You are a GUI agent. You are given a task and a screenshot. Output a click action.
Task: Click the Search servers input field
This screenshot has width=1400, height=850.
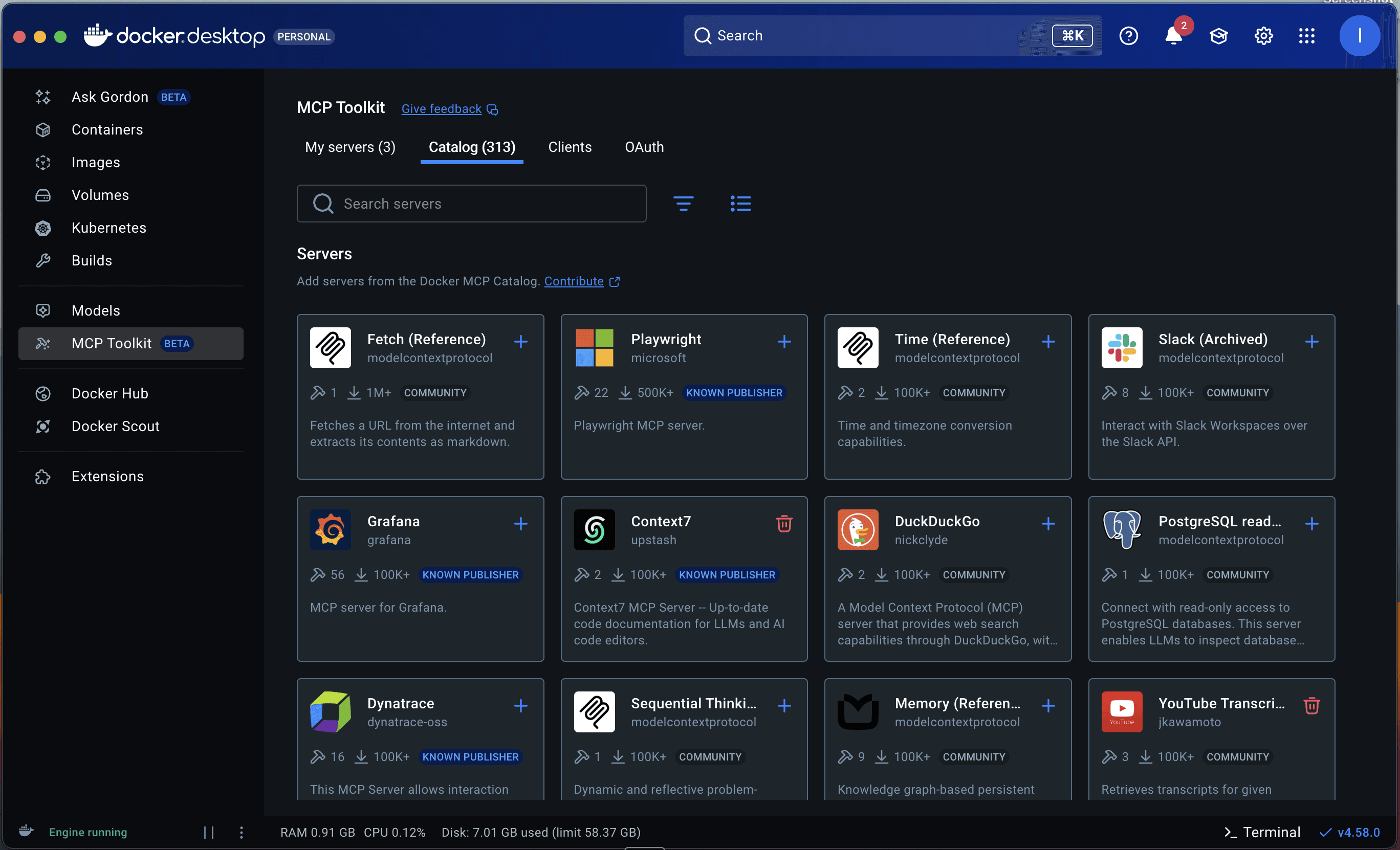(472, 204)
